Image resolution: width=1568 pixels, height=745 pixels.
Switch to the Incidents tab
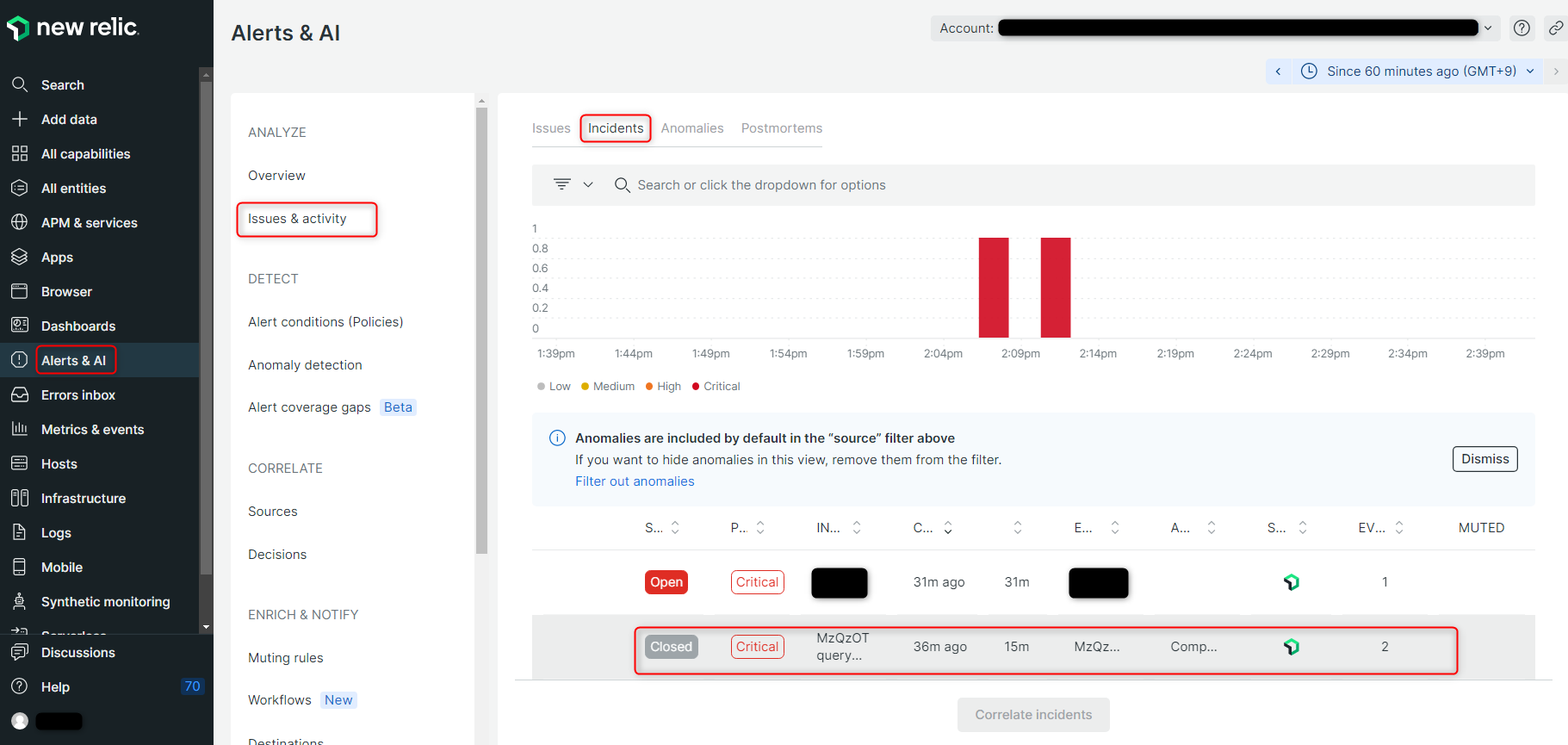pos(616,128)
